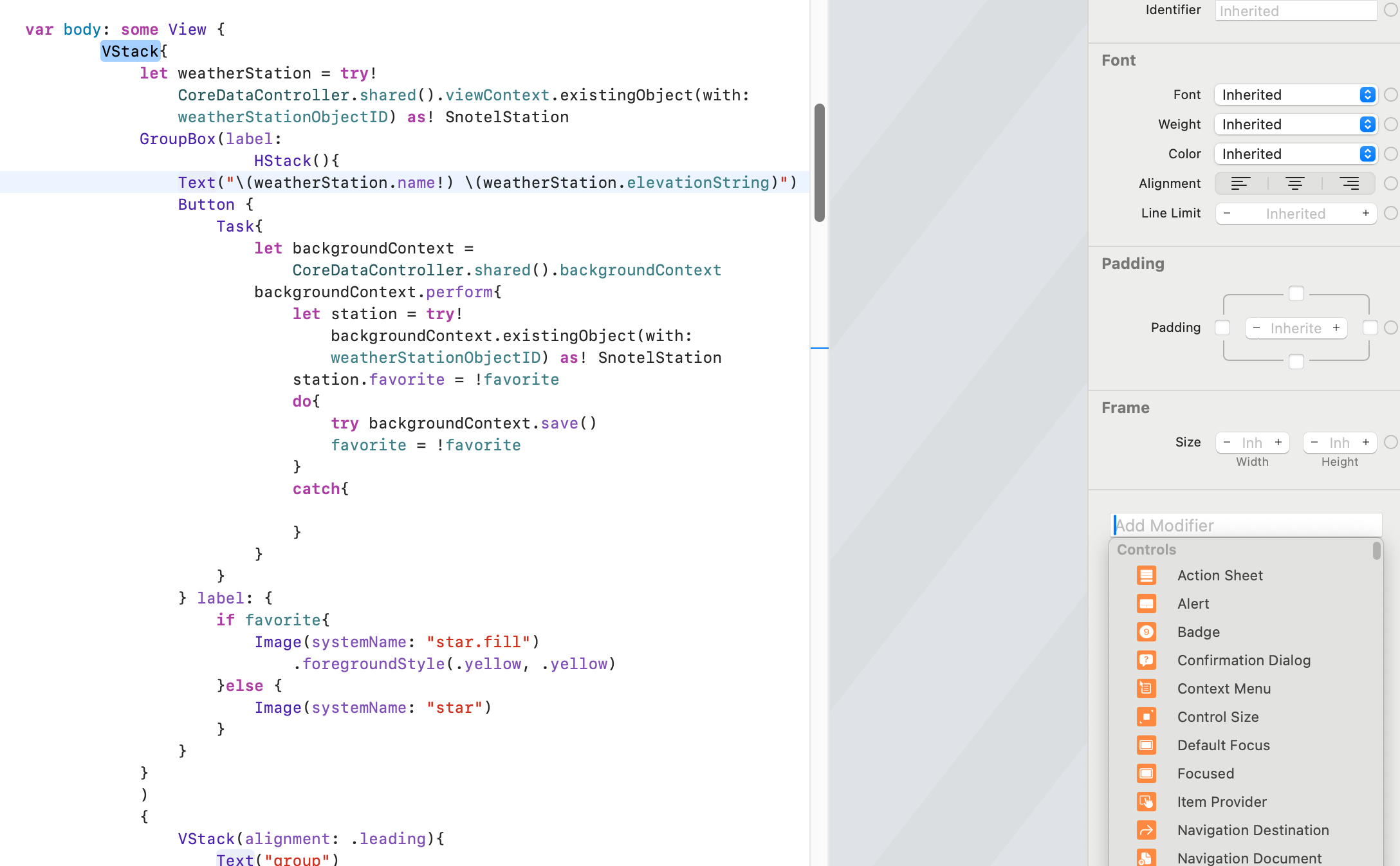Screen dimensions: 1400x866
Task: Increase Line Limit with plus button
Action: tap(1365, 213)
